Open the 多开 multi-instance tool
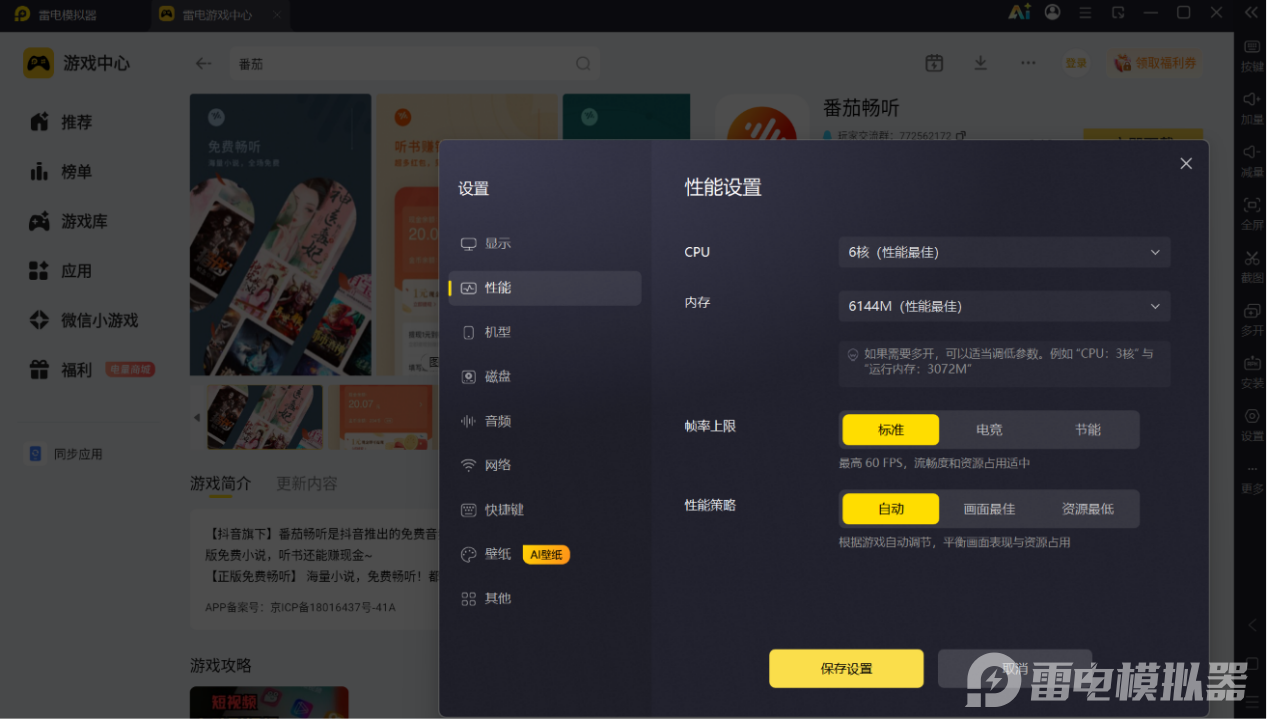The width and height of the screenshot is (1267, 719). 1252,319
